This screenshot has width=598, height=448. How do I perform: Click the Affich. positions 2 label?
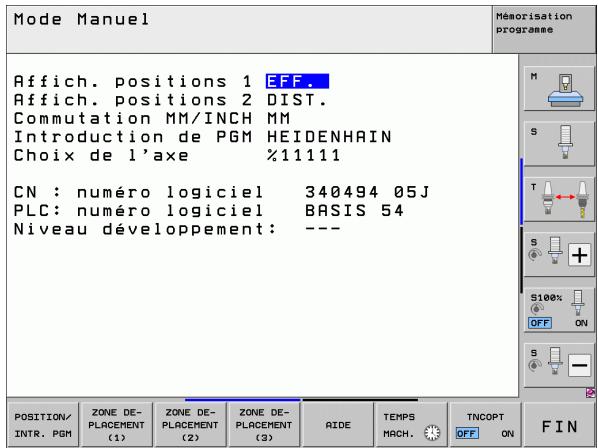(133, 100)
